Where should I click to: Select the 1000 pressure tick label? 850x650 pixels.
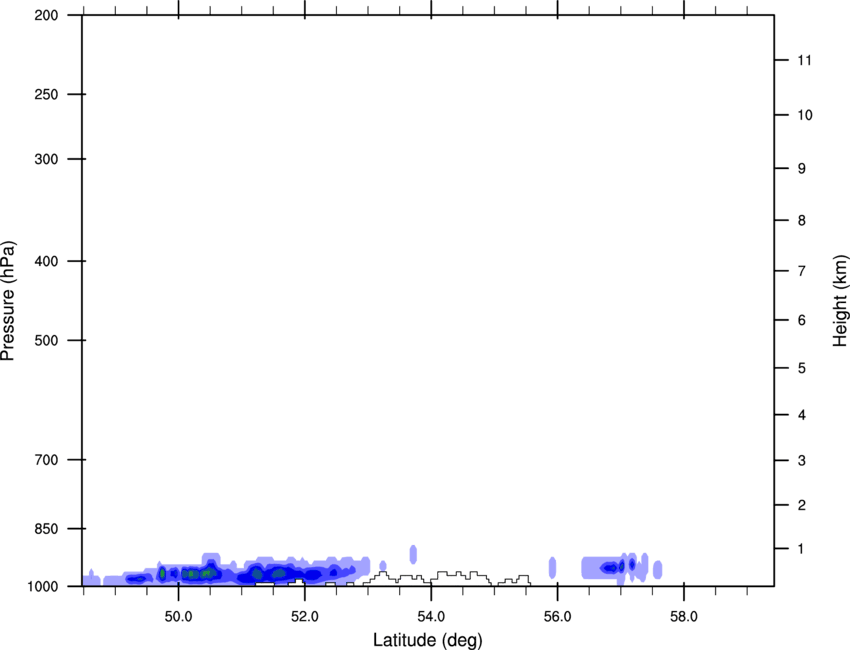click(x=42, y=586)
